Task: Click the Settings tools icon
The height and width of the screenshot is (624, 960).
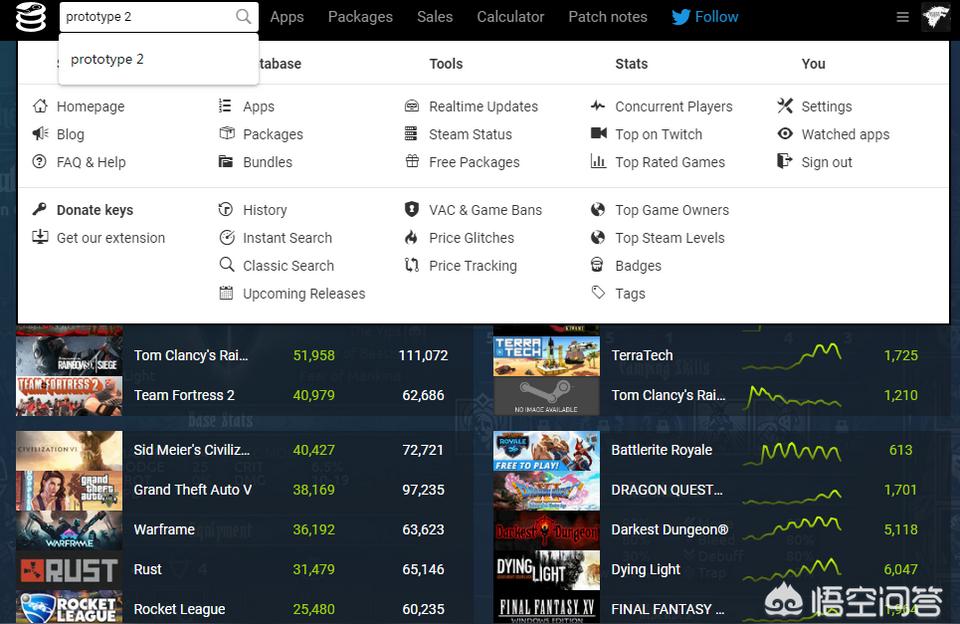Action: pos(785,105)
